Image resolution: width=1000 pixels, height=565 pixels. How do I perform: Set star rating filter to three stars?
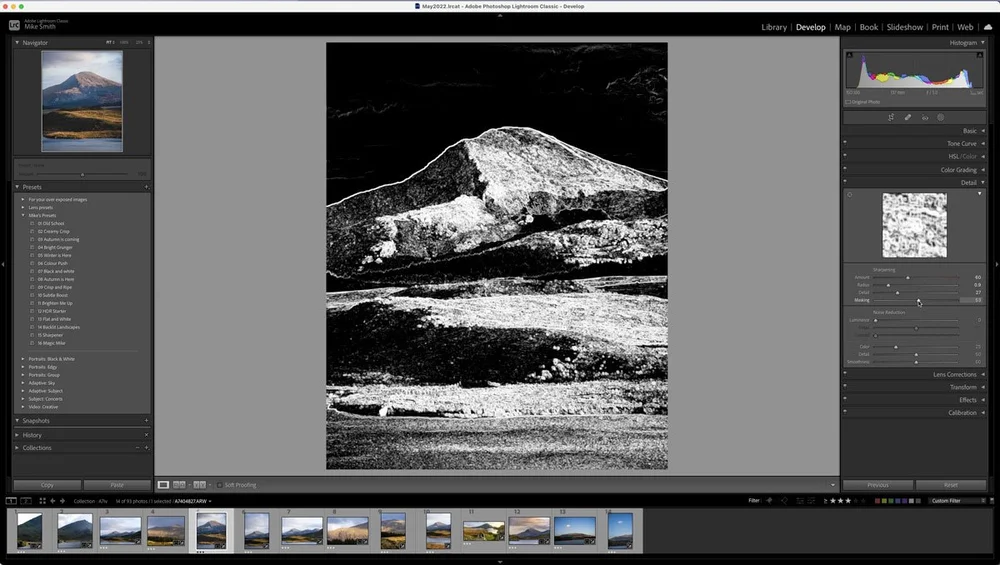848,501
